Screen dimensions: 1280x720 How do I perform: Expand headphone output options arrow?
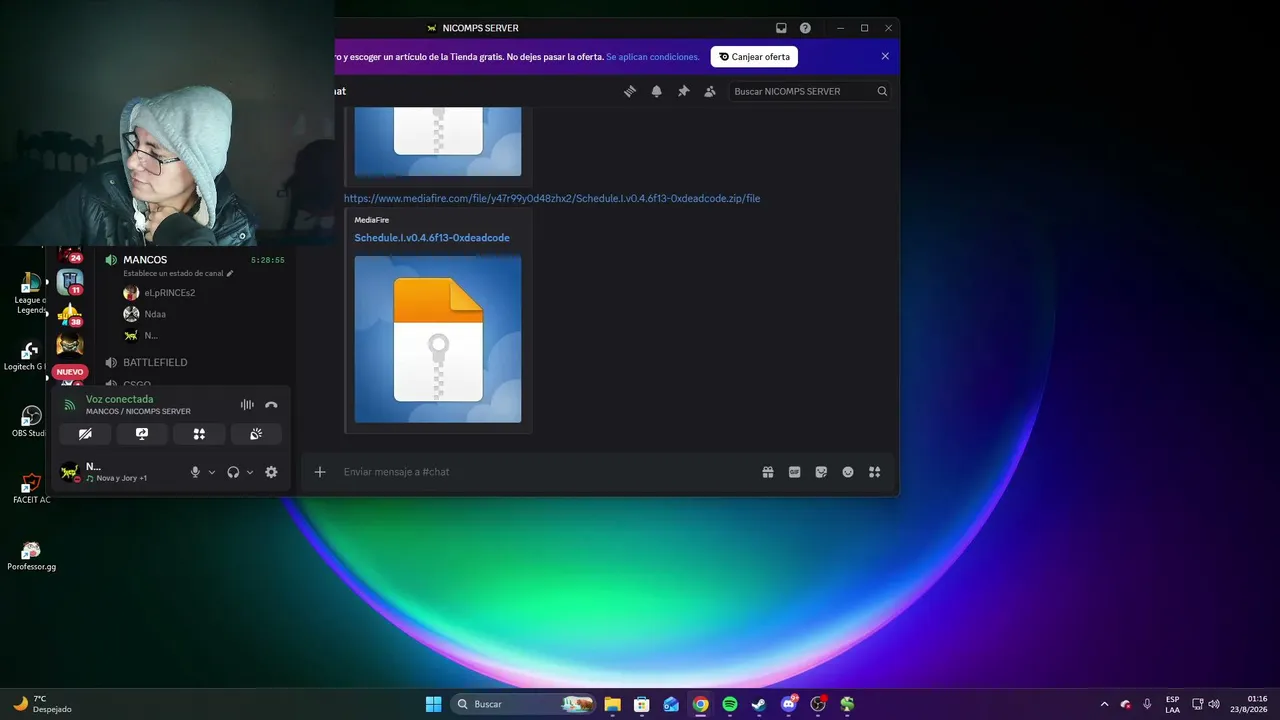(x=250, y=472)
